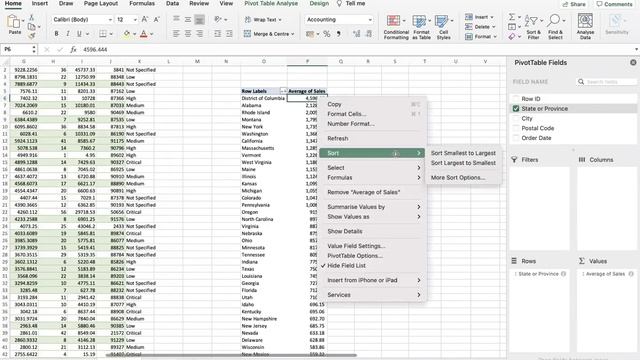Screen dimensions: 640x360
Task: Click the Comments button
Action: (x=614, y=4)
